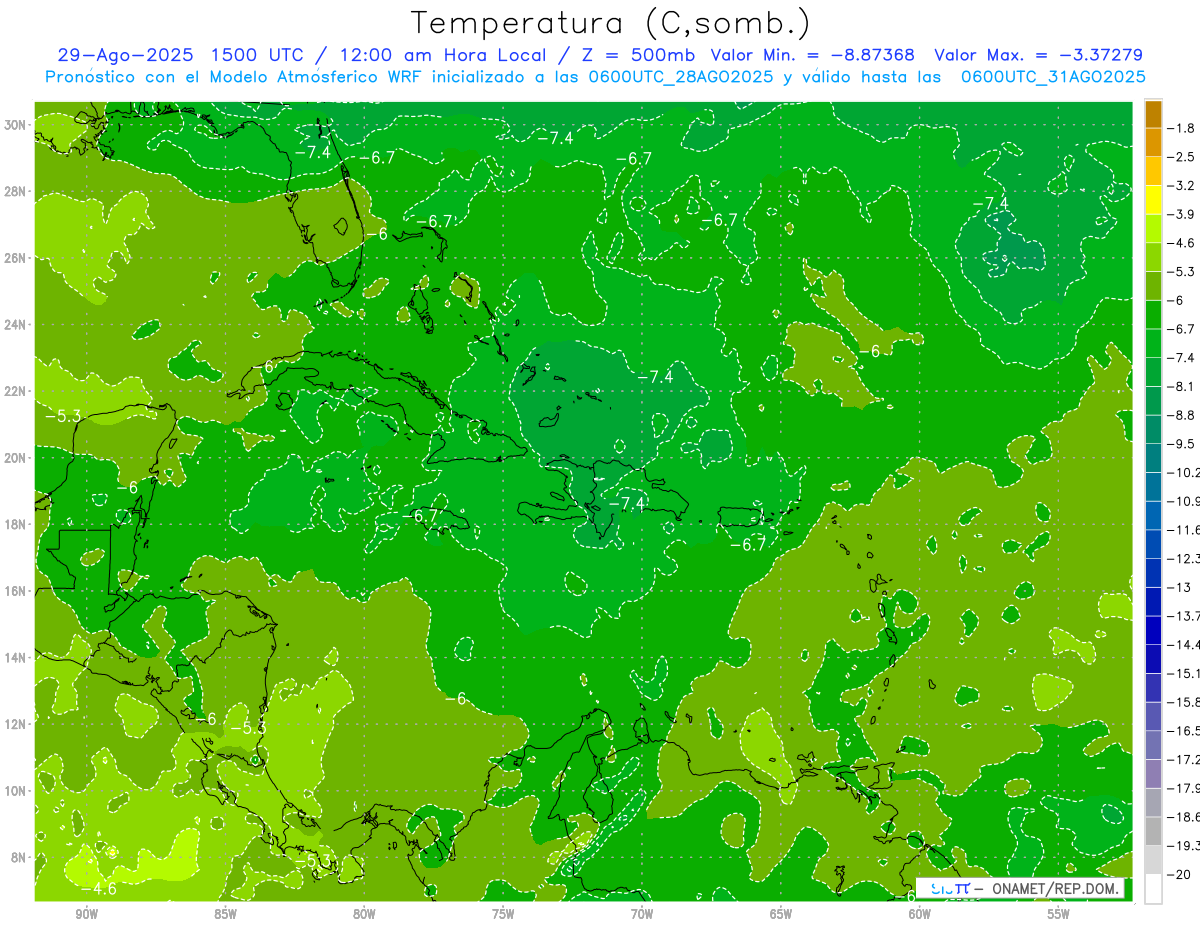Viewport: 1200px width, 927px height.
Task: Click the '0600UTC_31AGO2025' valid-until time
Action: point(1053,77)
